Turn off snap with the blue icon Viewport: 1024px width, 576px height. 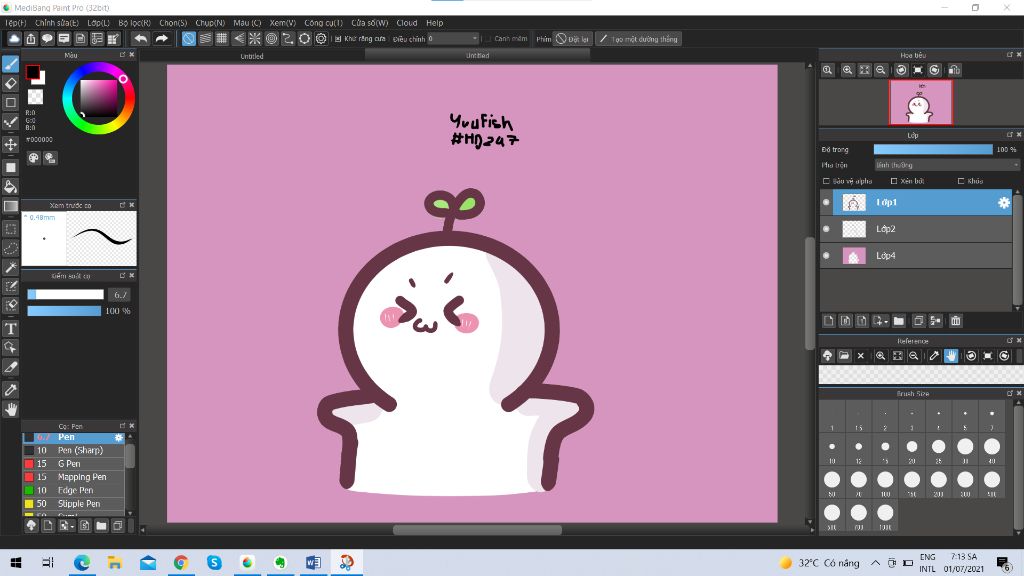pos(188,39)
